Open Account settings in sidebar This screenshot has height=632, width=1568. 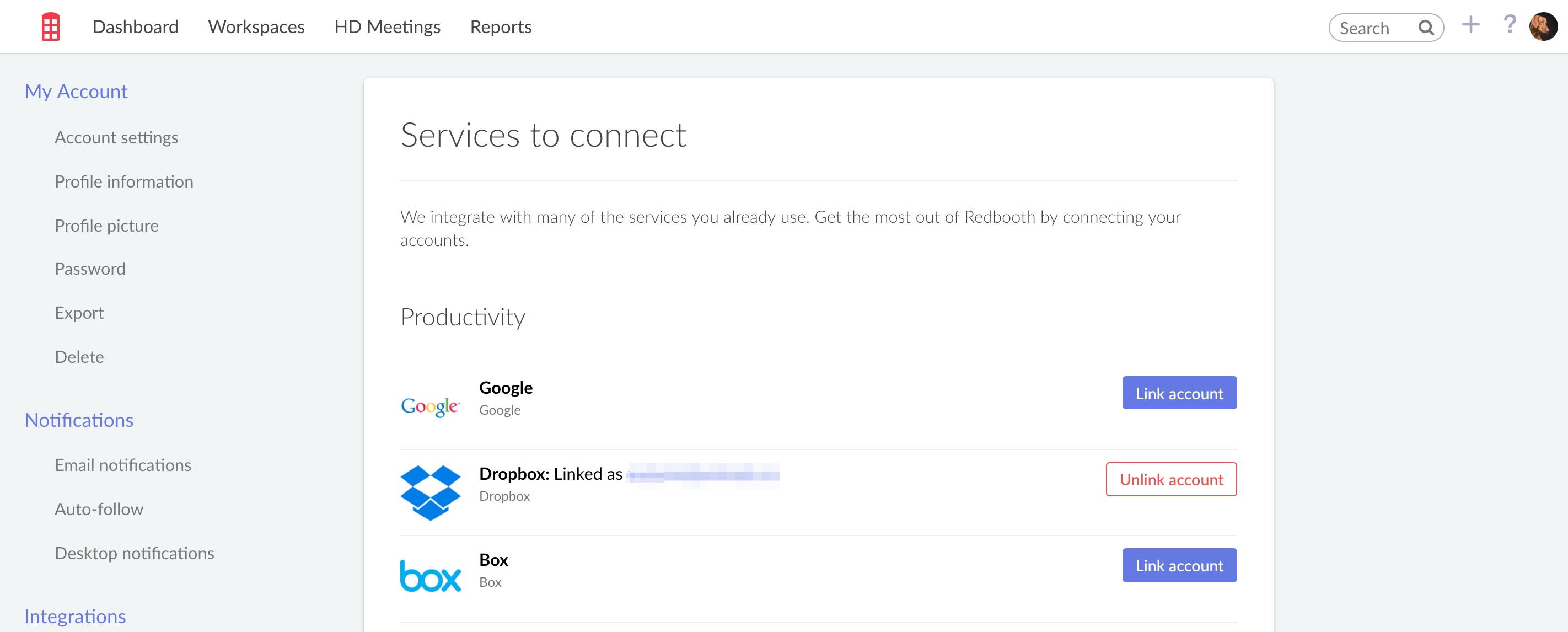pyautogui.click(x=116, y=138)
